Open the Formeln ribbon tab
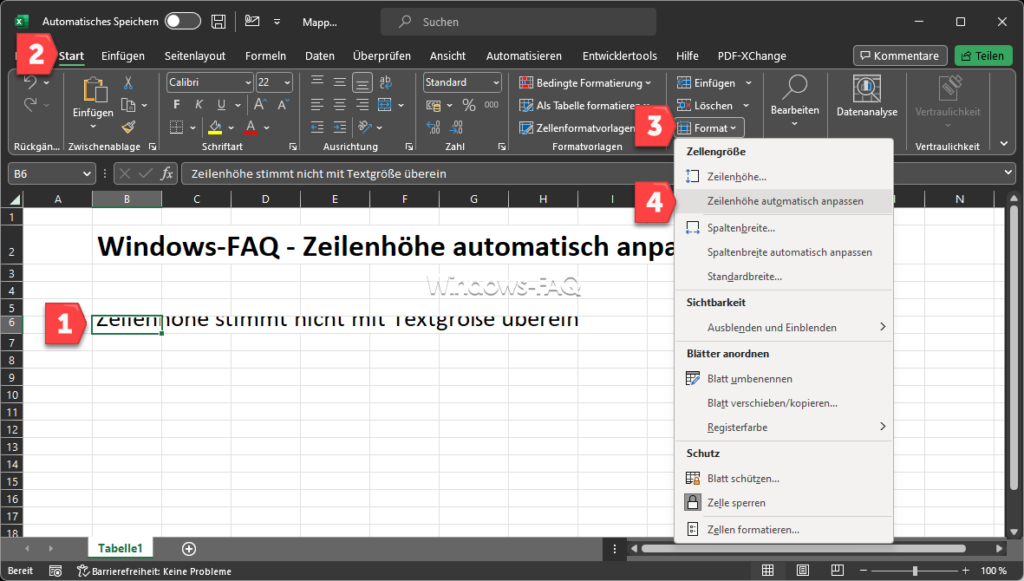Image resolution: width=1024 pixels, height=581 pixels. (265, 55)
